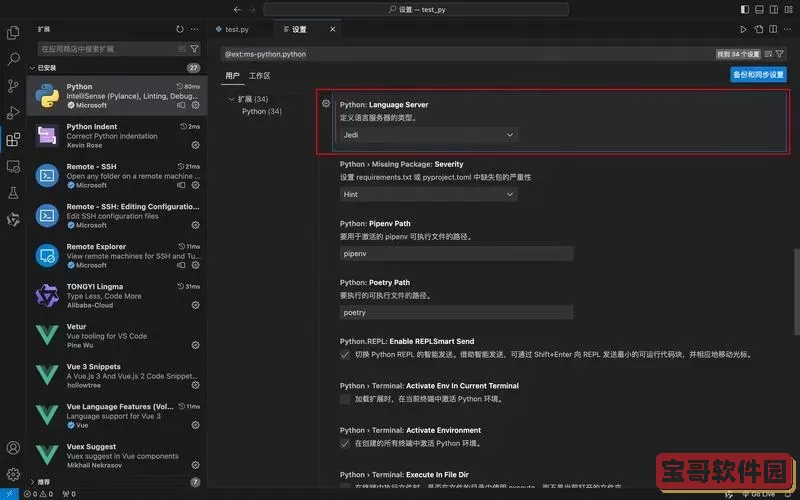800x500 pixels.
Task: Open manage gear for Vuex Suggest
Action: (x=195, y=465)
